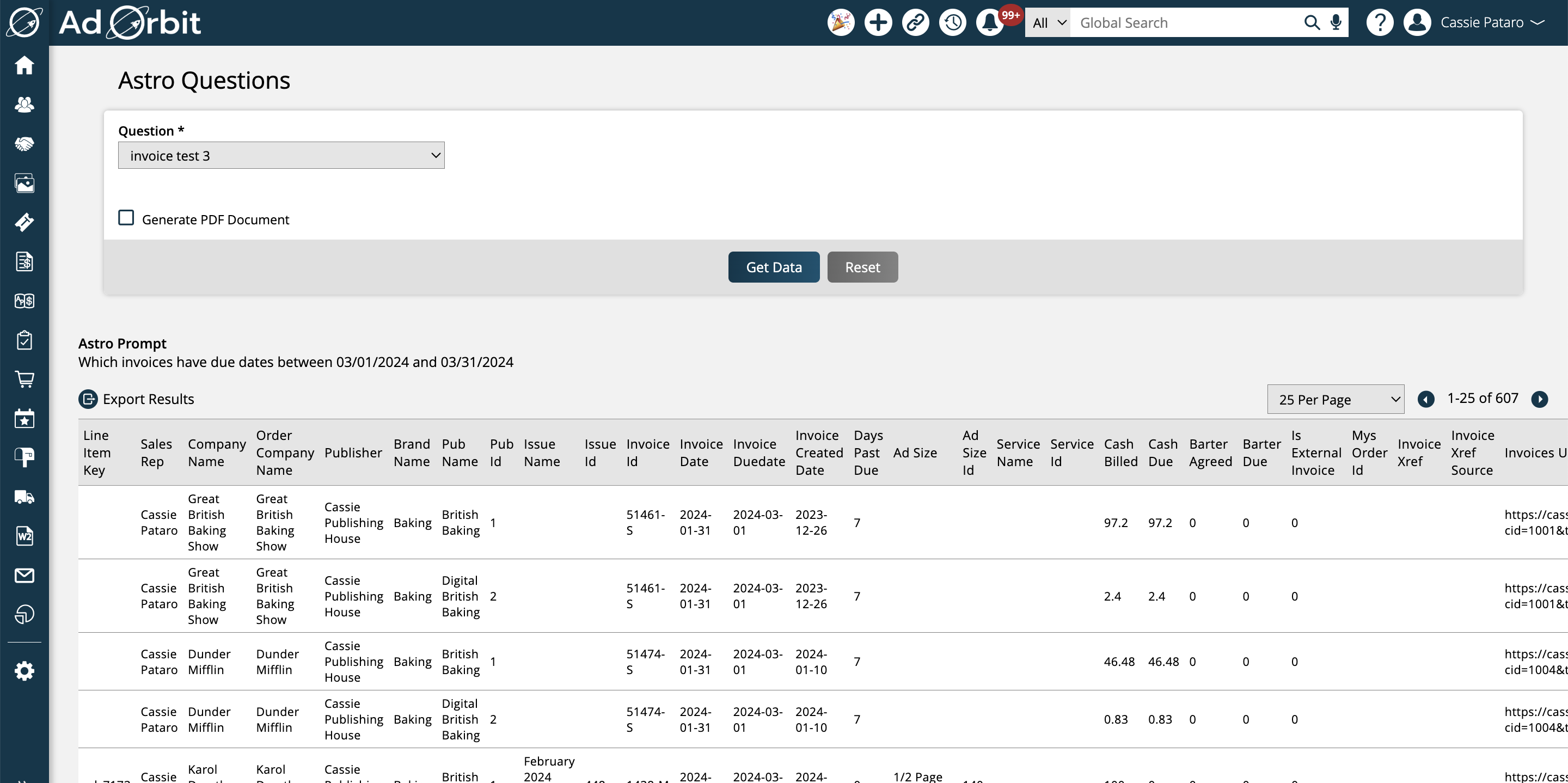Click the quick links chain icon
1568x783 pixels.
click(x=915, y=22)
